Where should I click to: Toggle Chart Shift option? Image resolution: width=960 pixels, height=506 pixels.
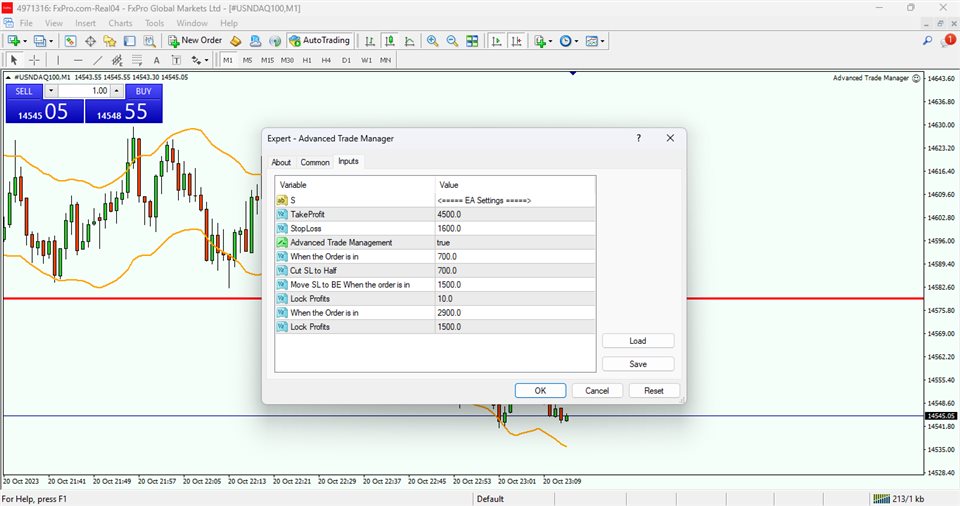(x=516, y=41)
